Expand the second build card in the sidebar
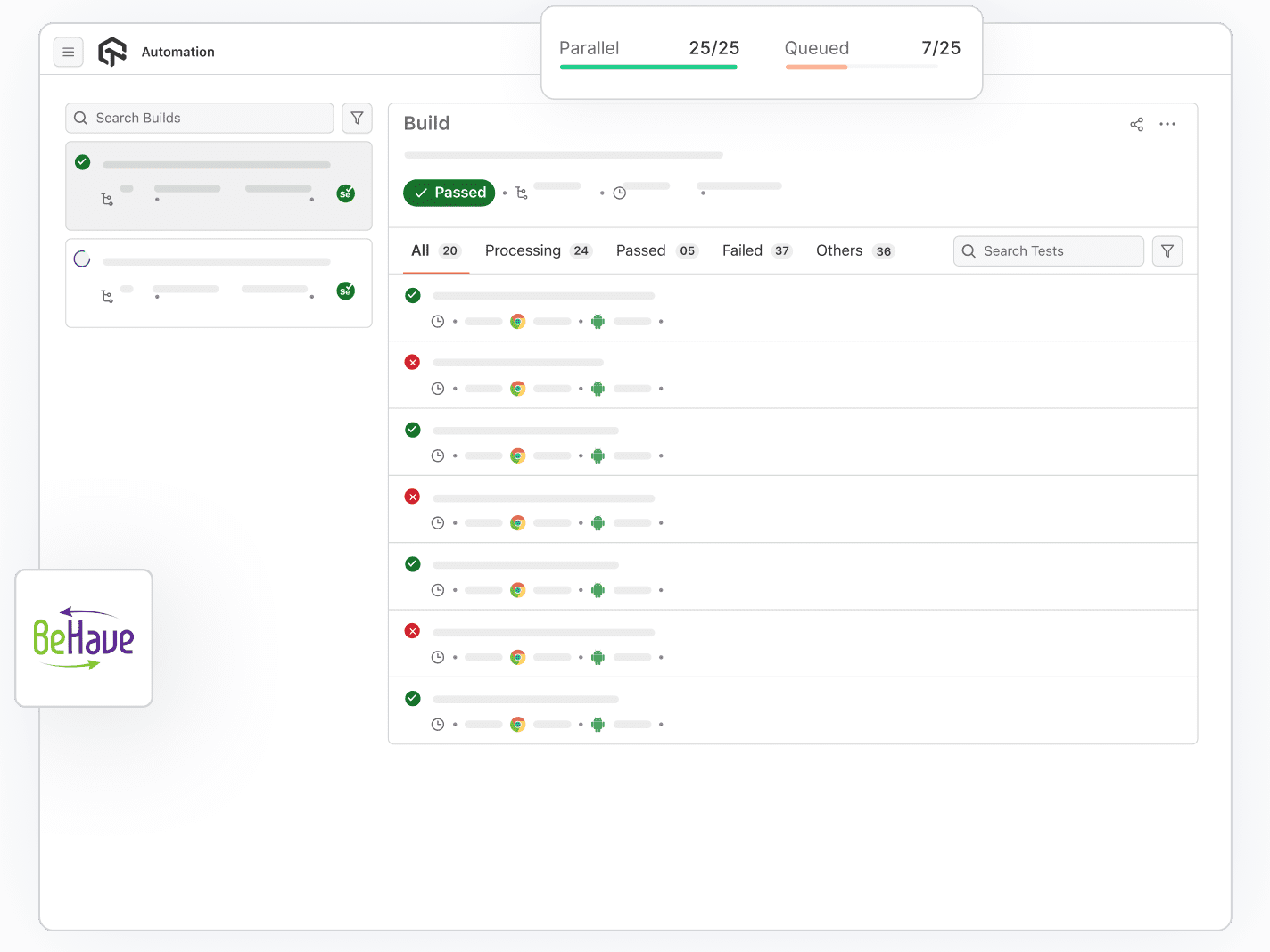Screen dimensions: 1270x952 [x=219, y=283]
